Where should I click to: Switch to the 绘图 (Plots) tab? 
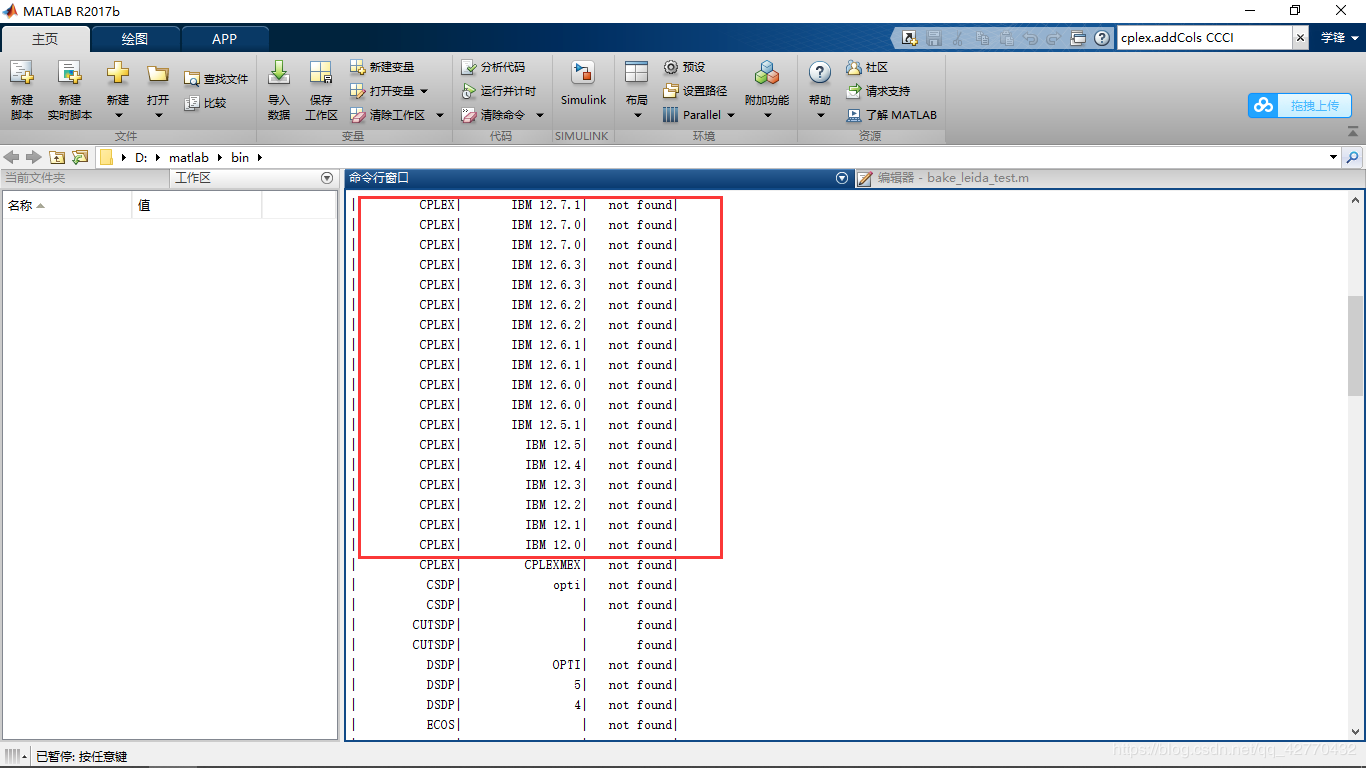tap(135, 39)
